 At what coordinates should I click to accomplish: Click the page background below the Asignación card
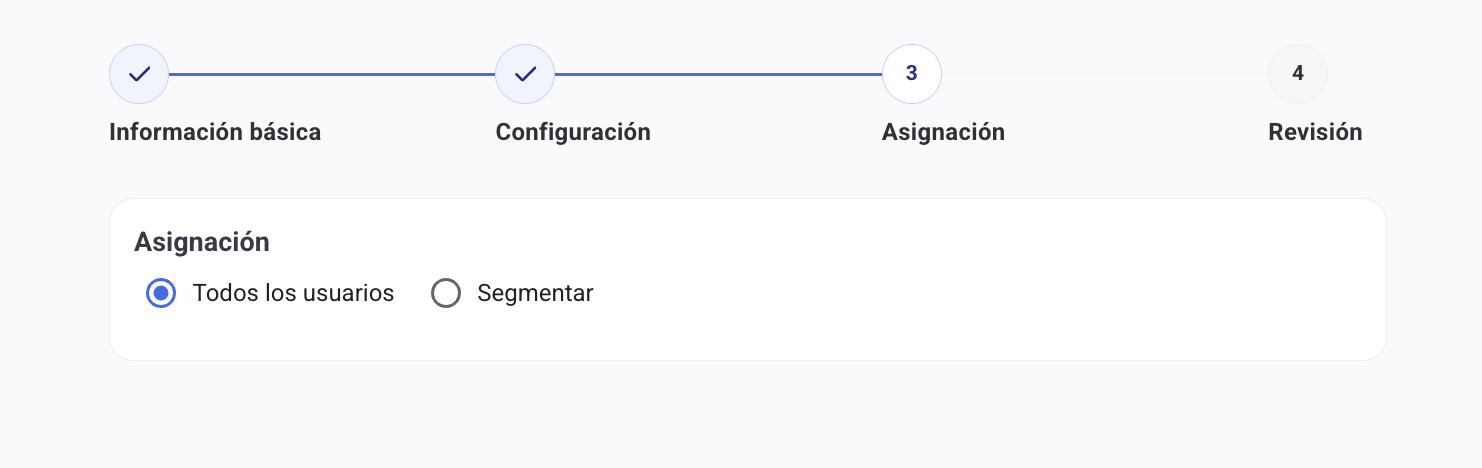[x=740, y=415]
